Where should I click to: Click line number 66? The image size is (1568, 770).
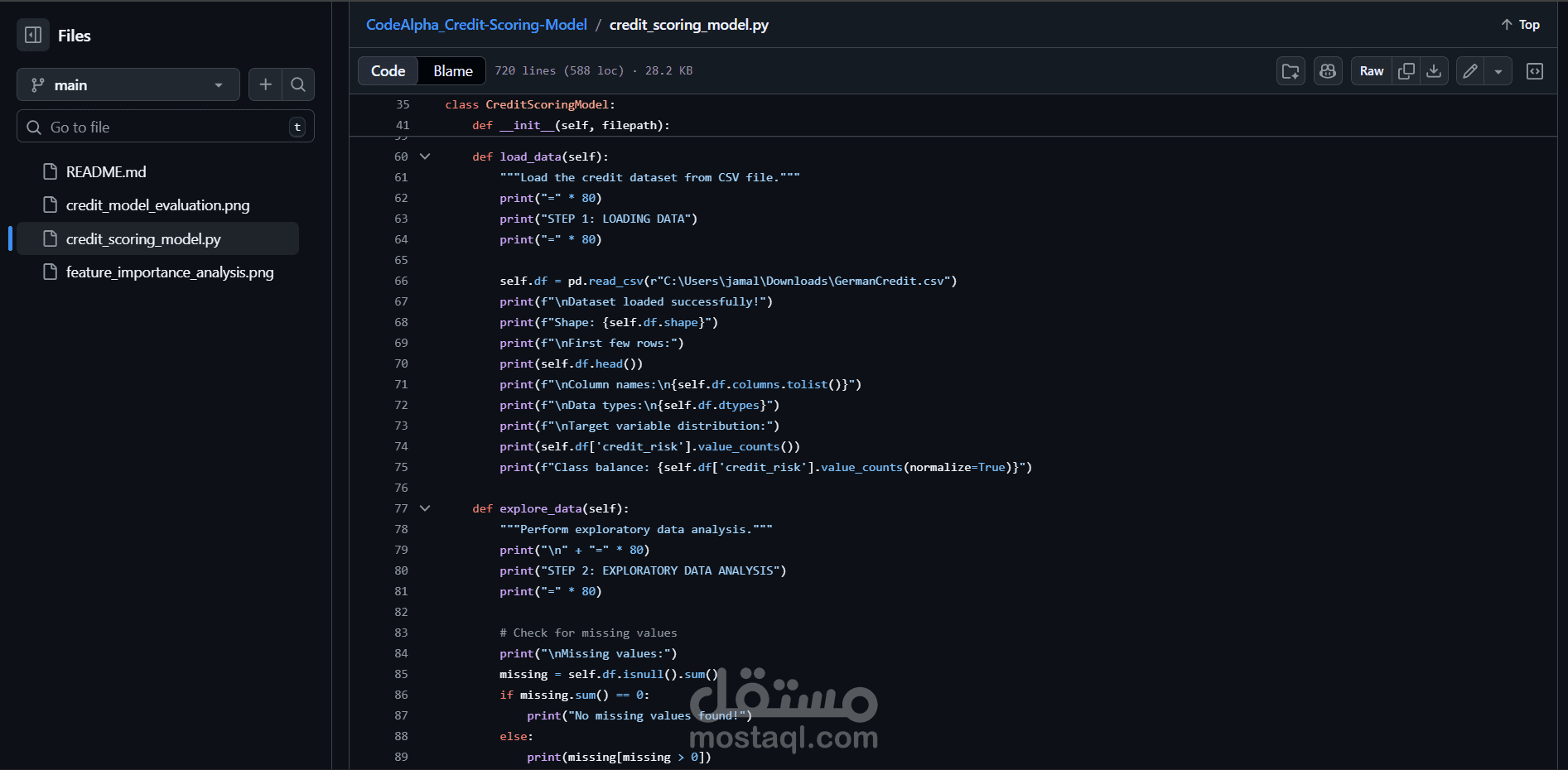pos(401,281)
